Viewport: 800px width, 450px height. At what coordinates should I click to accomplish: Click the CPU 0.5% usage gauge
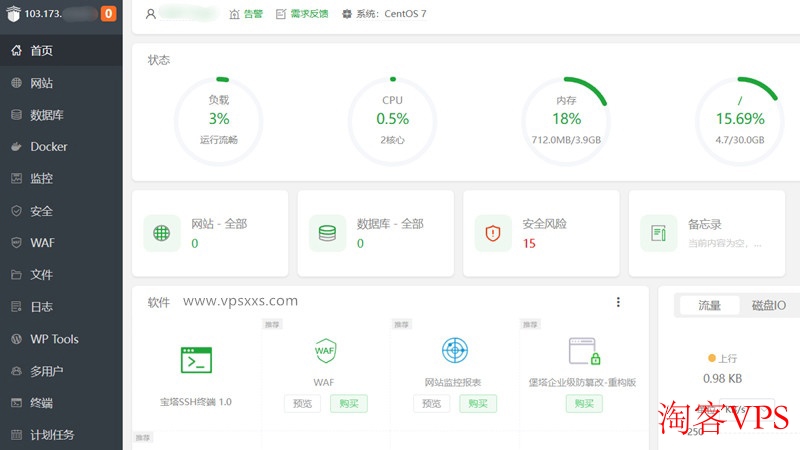tap(392, 121)
